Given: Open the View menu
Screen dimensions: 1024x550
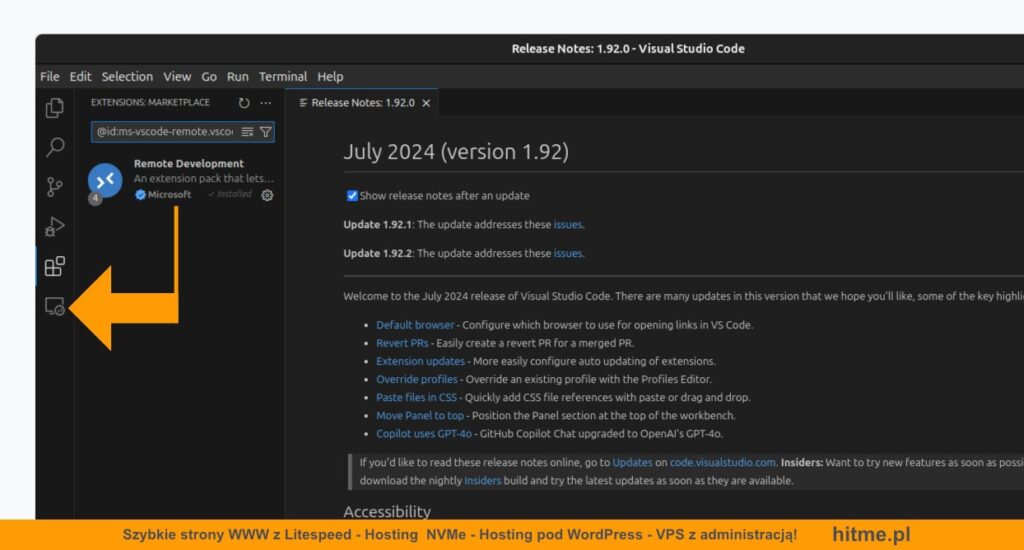Looking at the screenshot, I should tap(177, 76).
